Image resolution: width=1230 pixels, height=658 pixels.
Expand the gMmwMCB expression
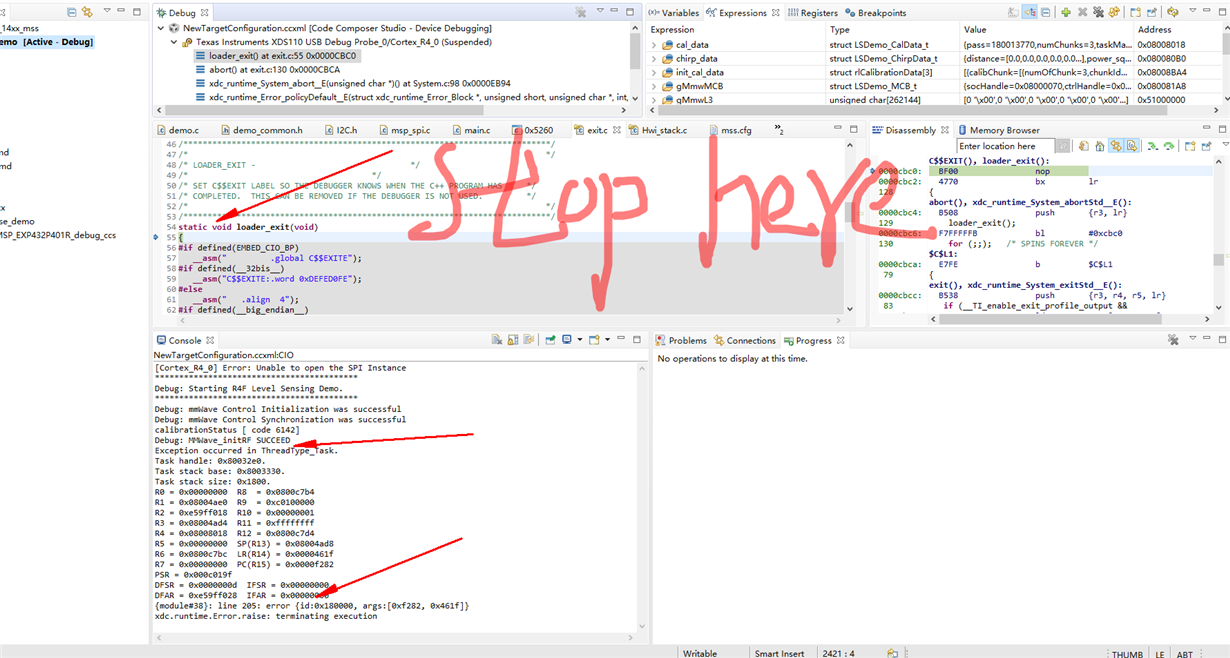coord(656,86)
